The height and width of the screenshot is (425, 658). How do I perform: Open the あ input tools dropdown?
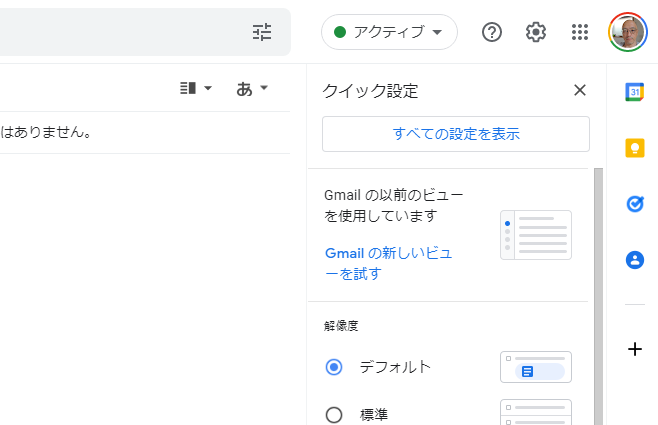click(x=252, y=89)
